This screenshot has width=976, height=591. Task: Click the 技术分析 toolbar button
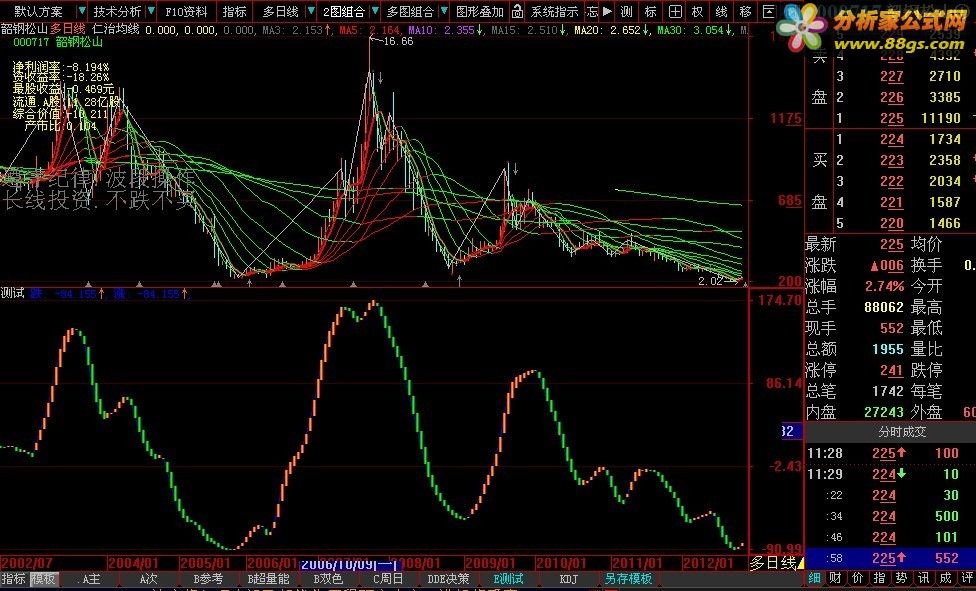116,11
